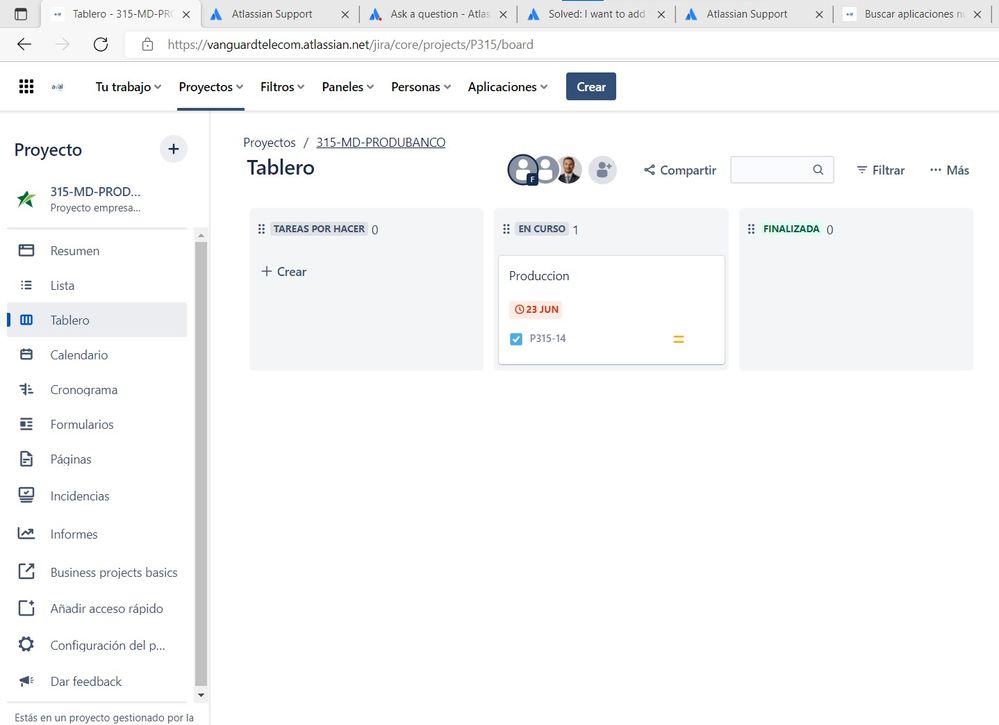Switch to the Buscar aplicaciones tab
The height and width of the screenshot is (725, 999).
(914, 14)
